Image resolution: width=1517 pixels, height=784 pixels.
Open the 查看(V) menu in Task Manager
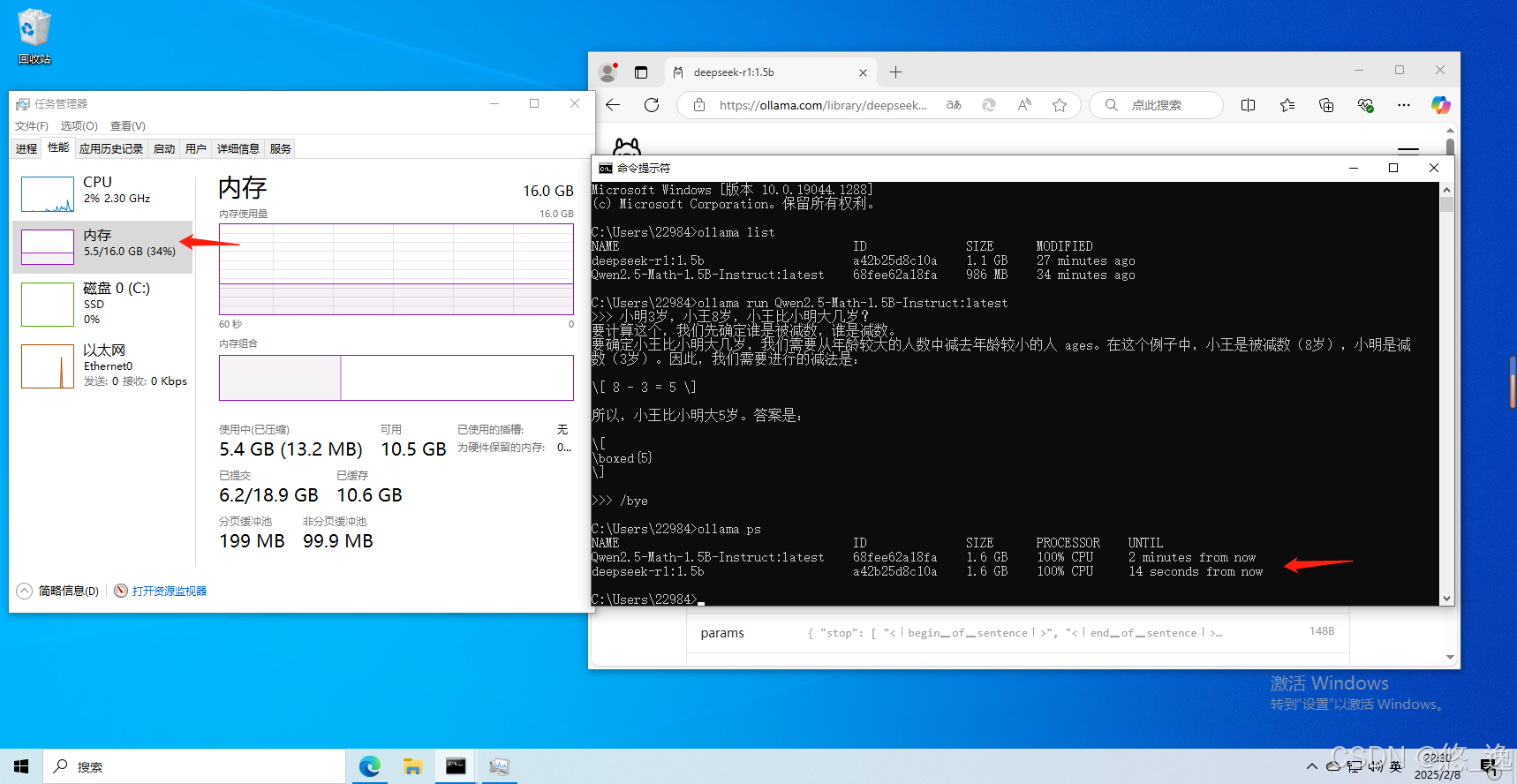[128, 126]
